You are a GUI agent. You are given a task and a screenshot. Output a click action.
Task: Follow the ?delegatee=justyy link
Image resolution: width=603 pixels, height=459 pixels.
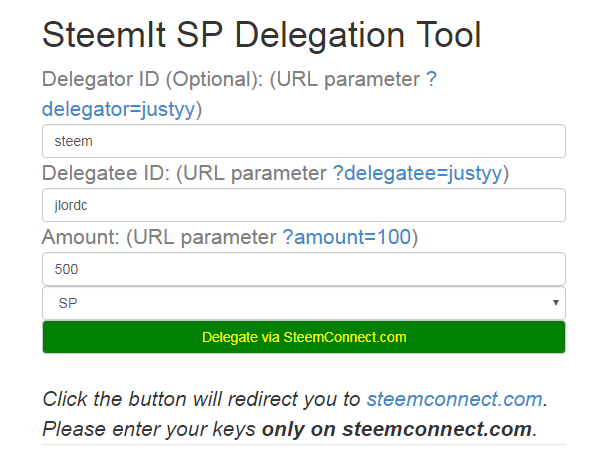click(416, 174)
